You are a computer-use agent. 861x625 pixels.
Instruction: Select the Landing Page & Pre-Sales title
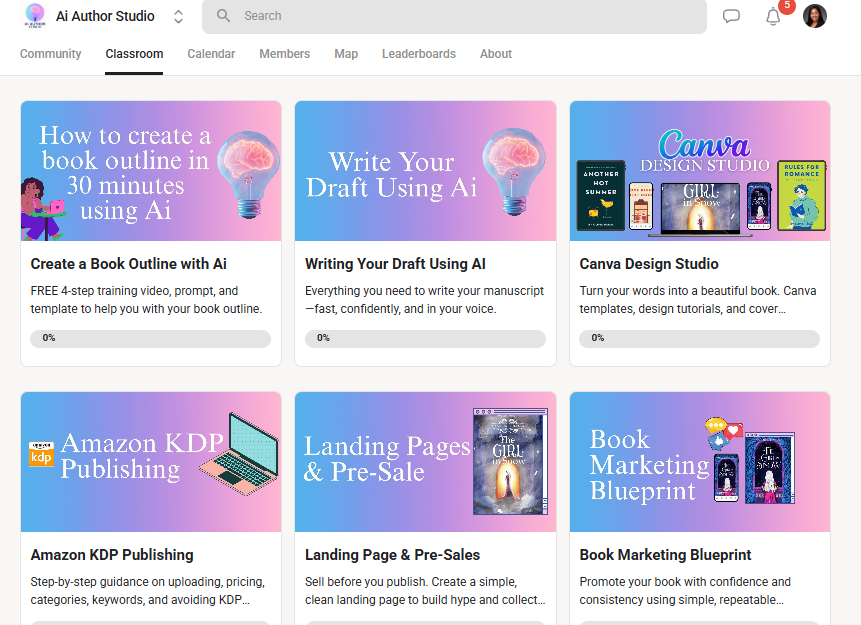392,555
